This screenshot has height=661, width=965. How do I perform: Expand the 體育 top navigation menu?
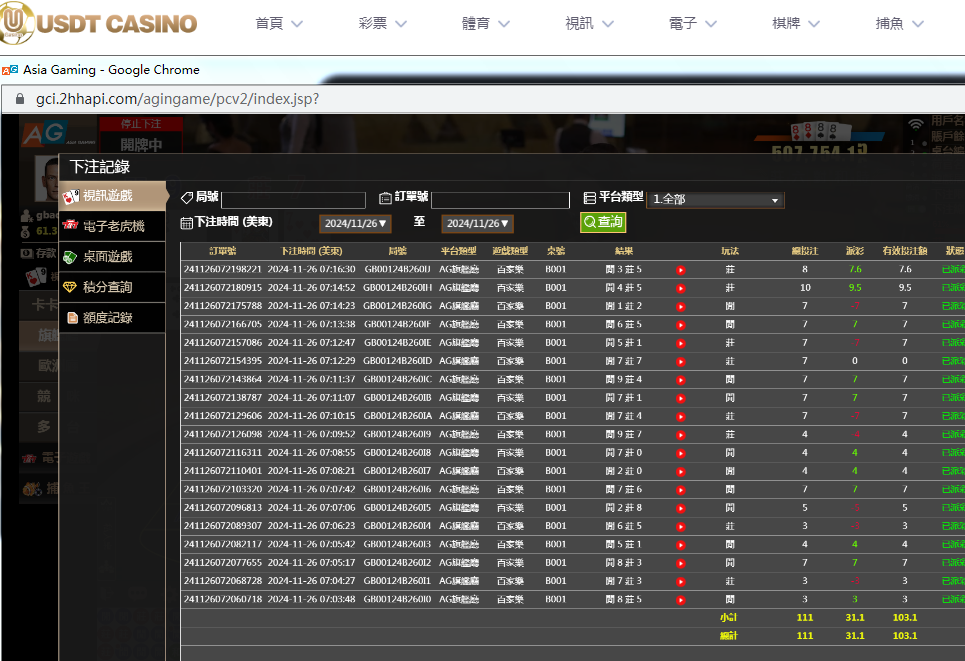click(x=485, y=23)
